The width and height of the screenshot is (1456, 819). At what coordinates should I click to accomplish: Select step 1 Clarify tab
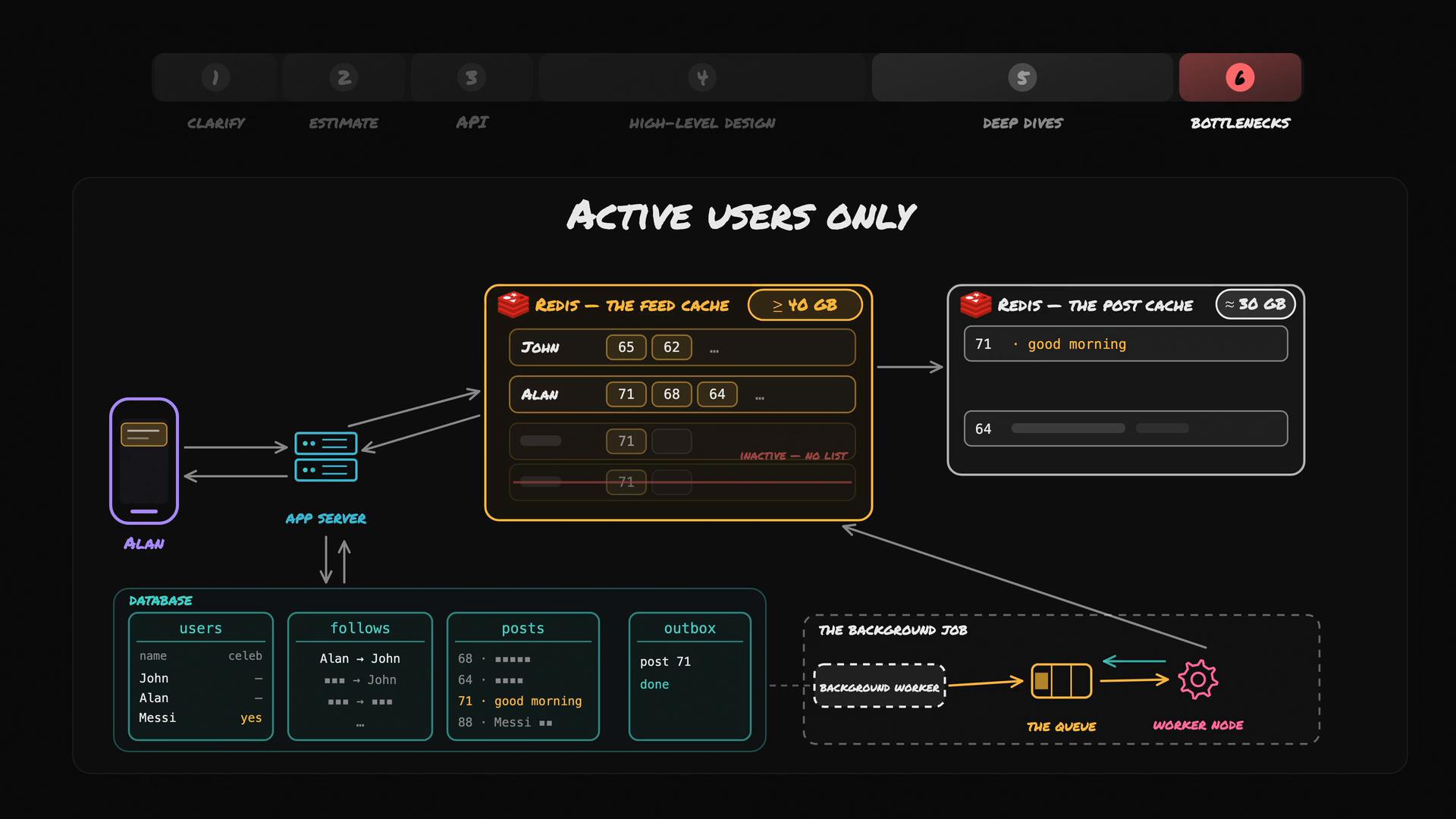(215, 77)
